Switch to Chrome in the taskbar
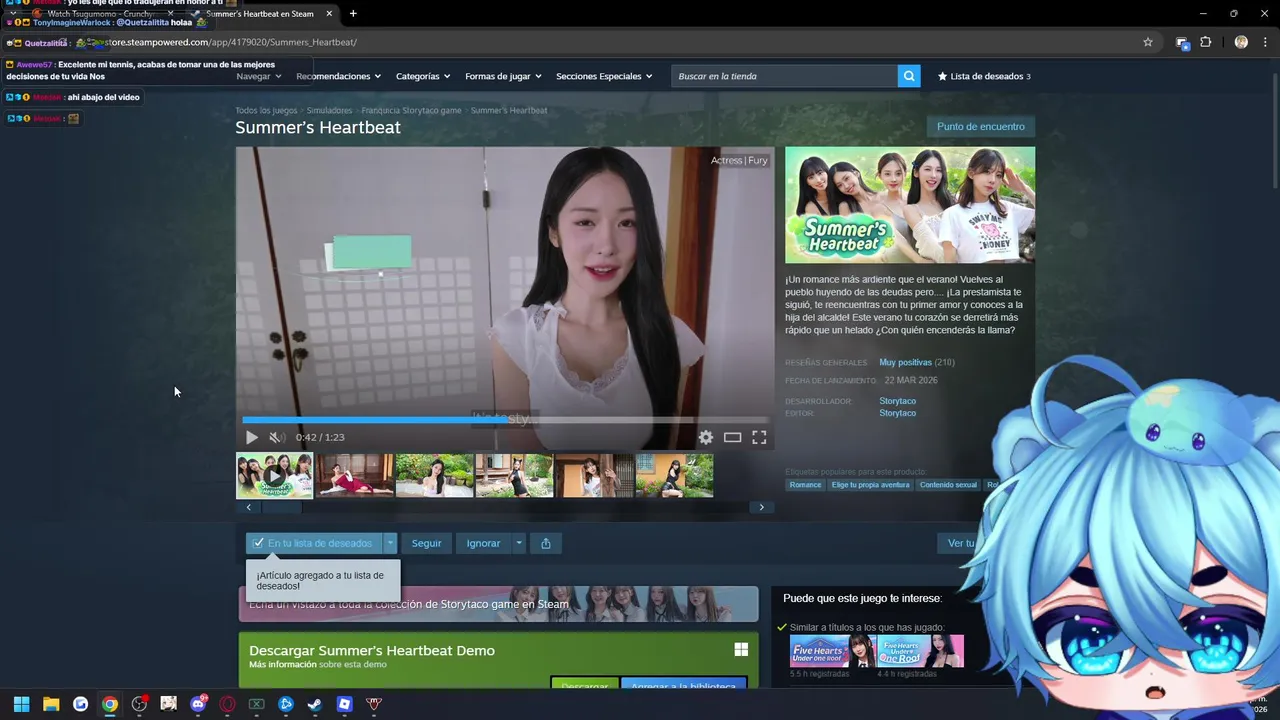 (110, 704)
